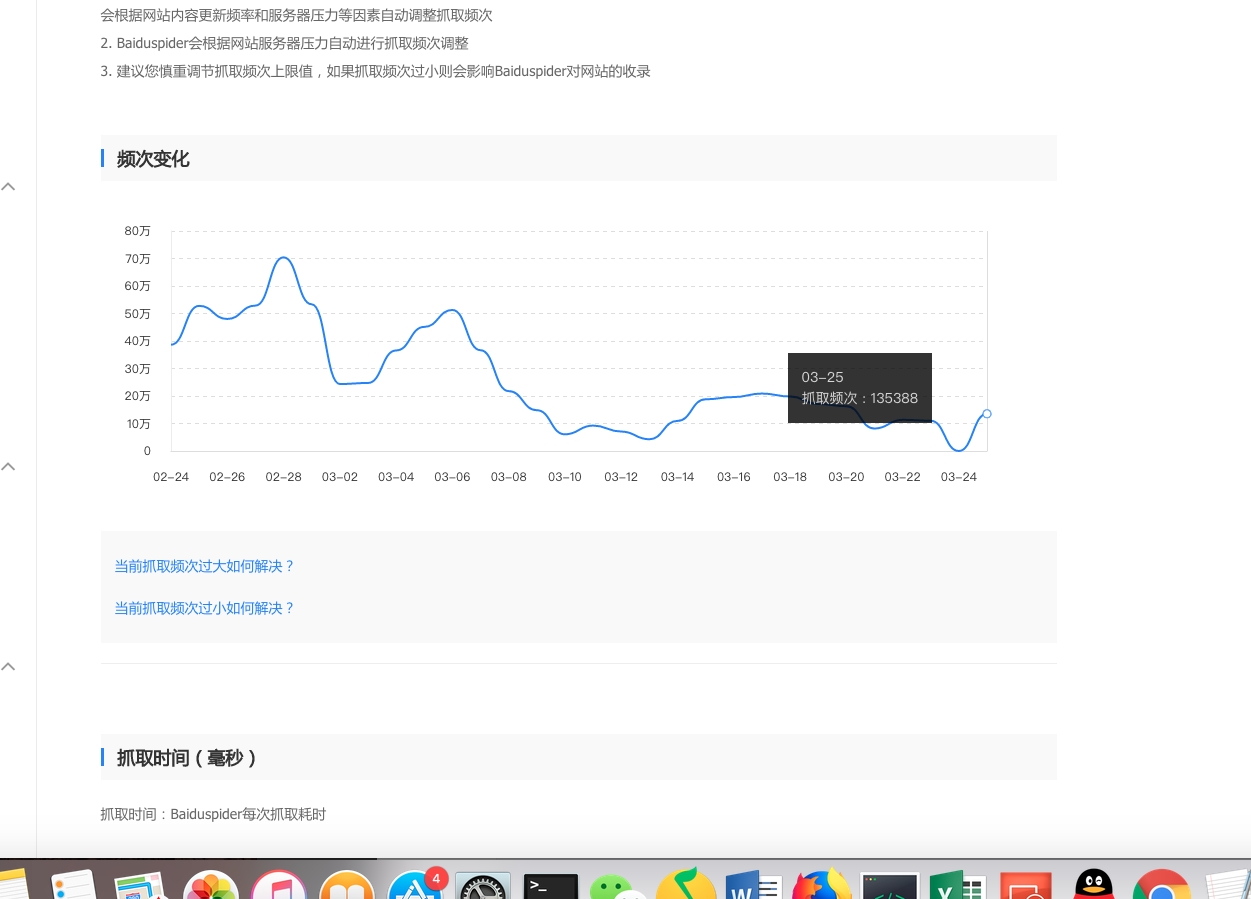Image resolution: width=1251 pixels, height=899 pixels.
Task: Open Terminal from the dock
Action: (551, 886)
